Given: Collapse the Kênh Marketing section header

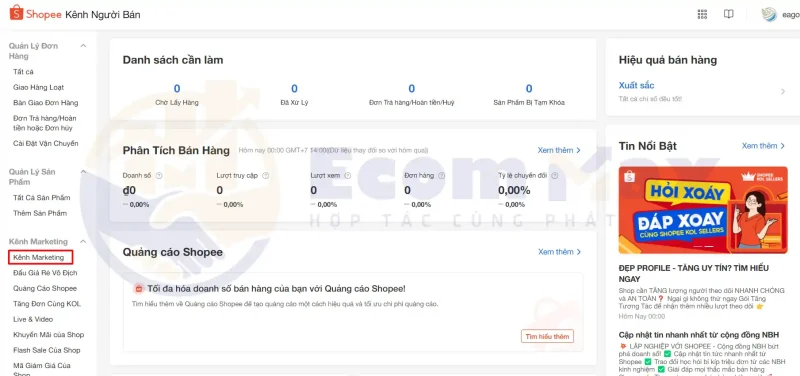Looking at the screenshot, I should [x=83, y=241].
